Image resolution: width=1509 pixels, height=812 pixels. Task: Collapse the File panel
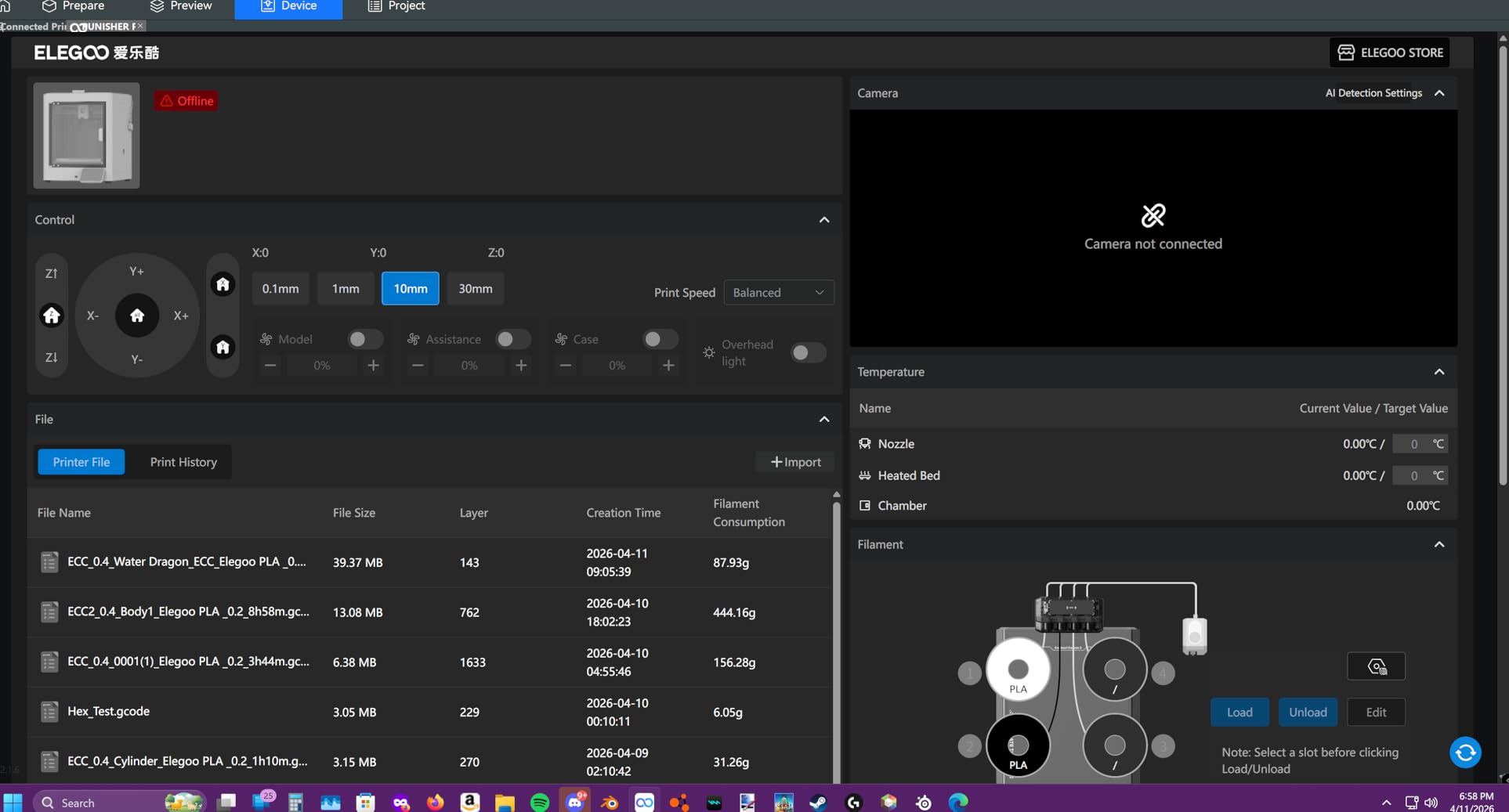click(824, 420)
